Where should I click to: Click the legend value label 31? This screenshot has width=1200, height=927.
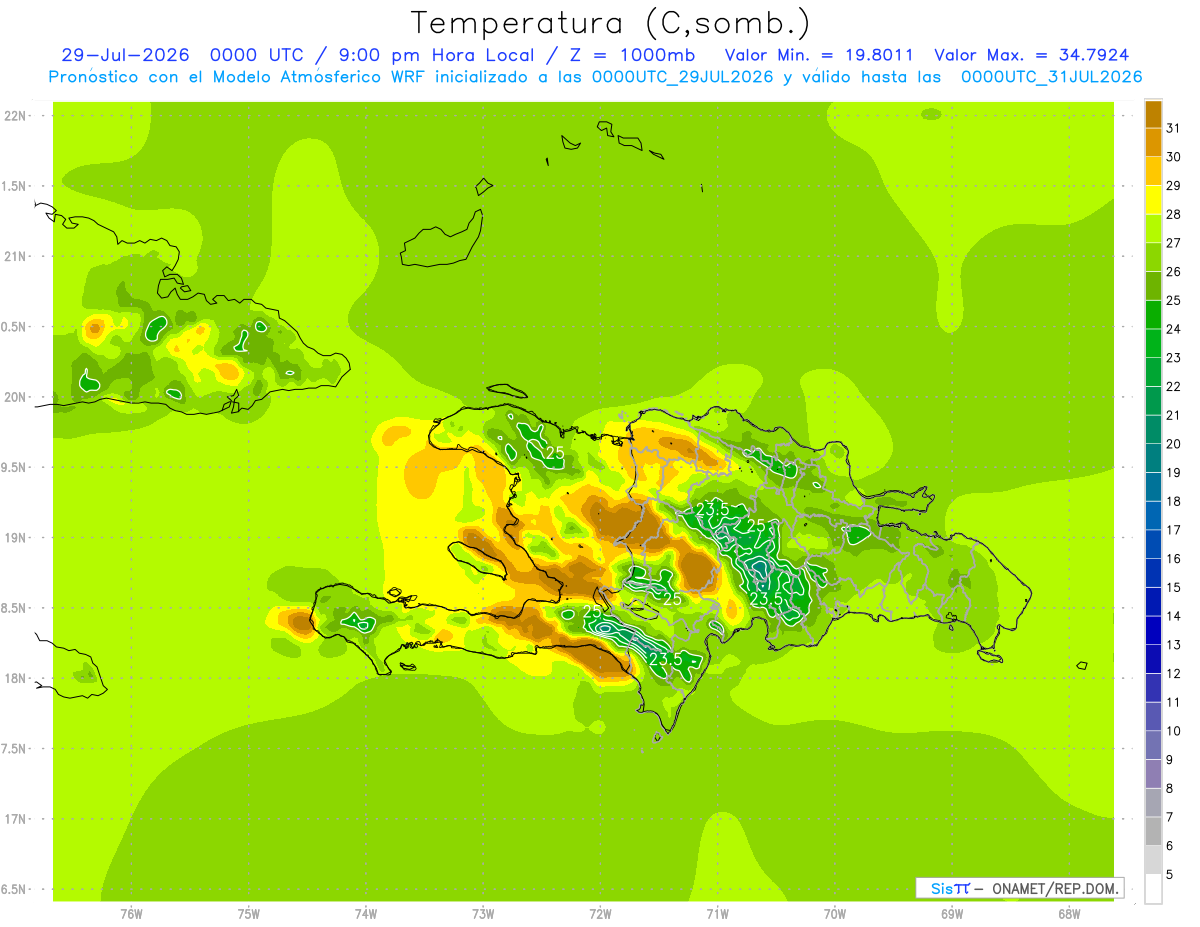click(x=1173, y=128)
